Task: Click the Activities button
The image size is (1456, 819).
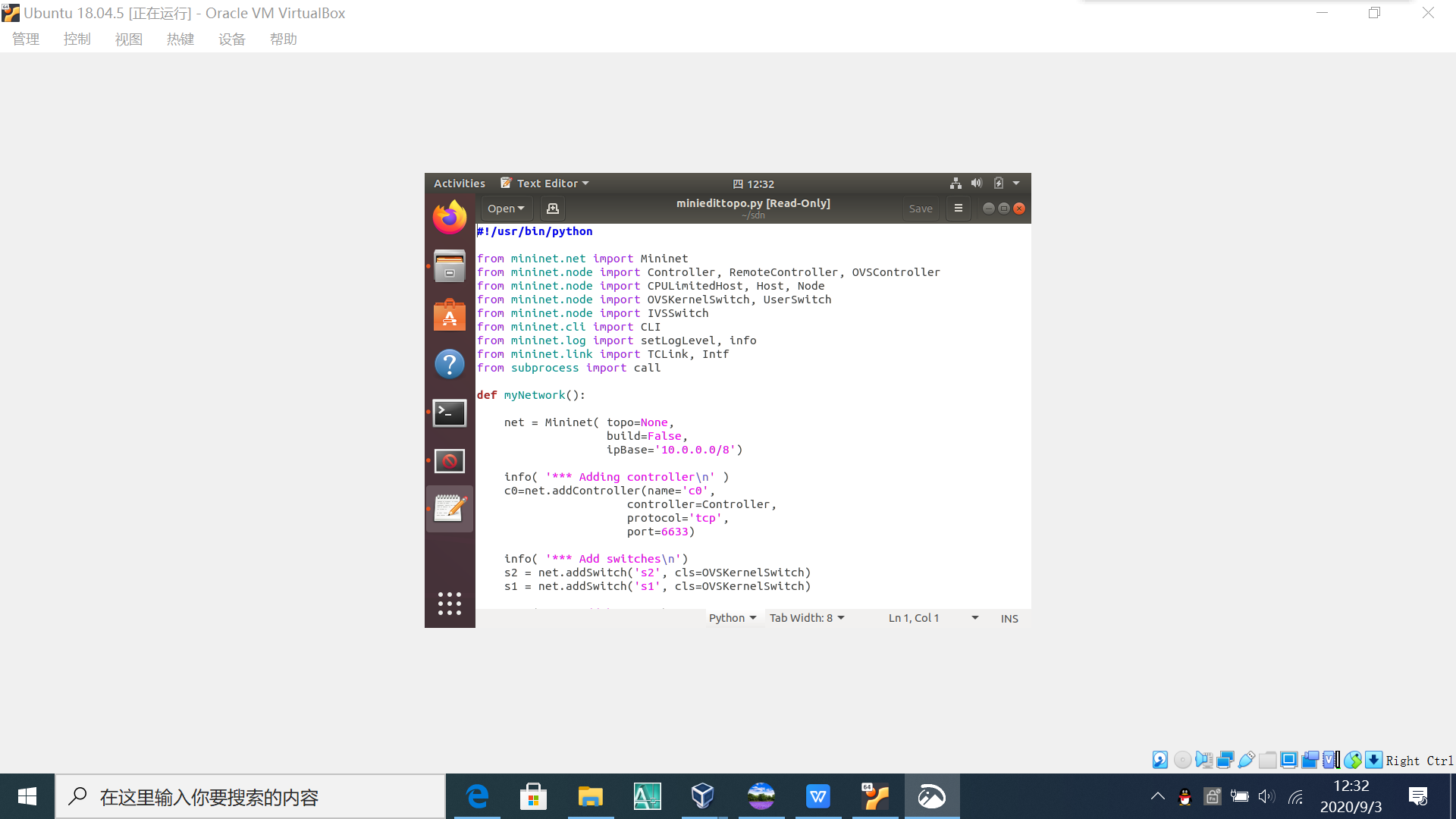Action: (460, 184)
